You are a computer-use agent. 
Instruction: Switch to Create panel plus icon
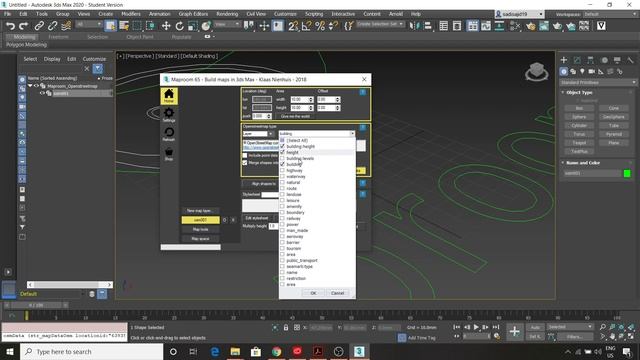click(564, 60)
